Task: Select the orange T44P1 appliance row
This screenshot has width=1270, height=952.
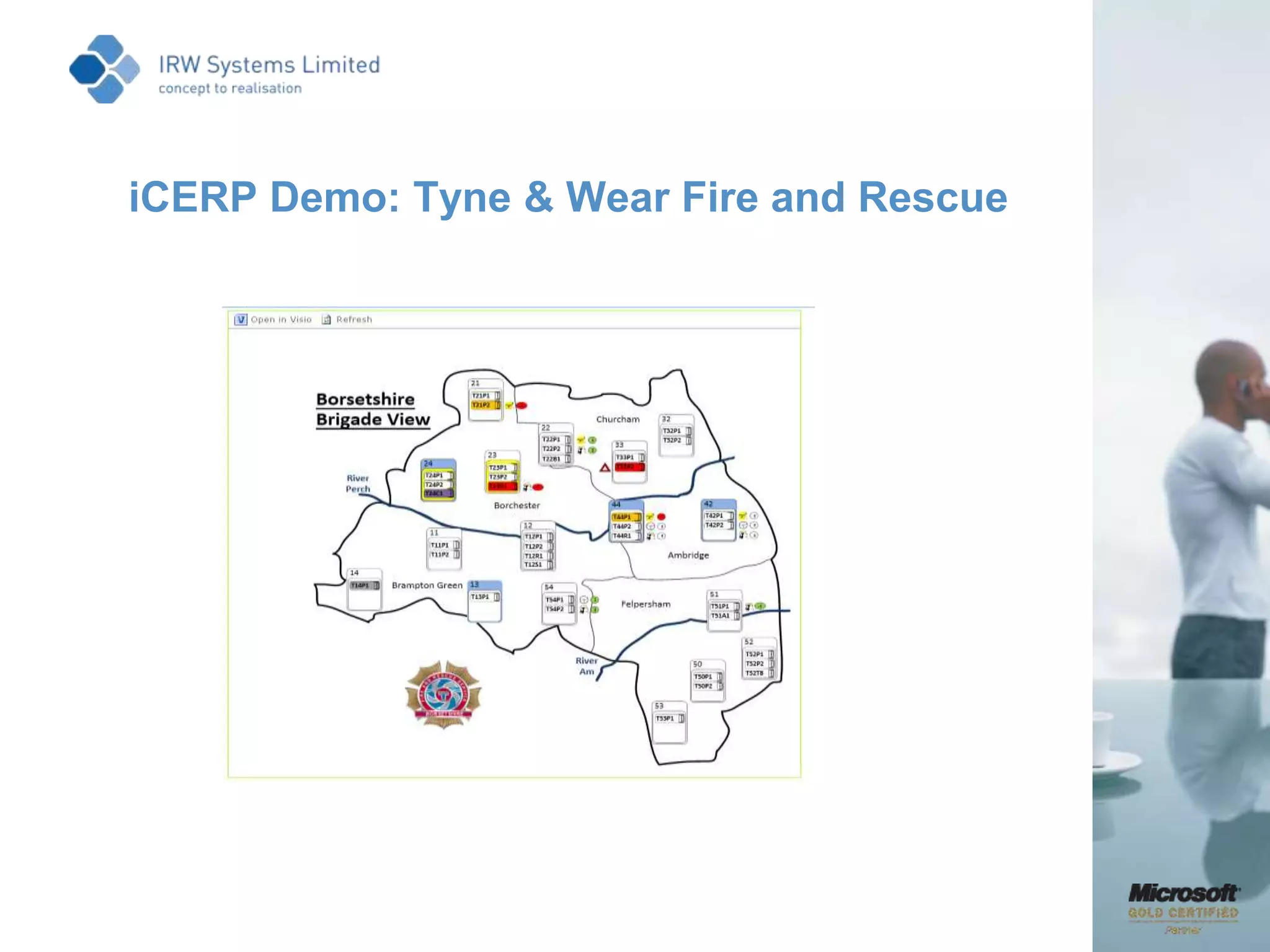Action: [626, 517]
